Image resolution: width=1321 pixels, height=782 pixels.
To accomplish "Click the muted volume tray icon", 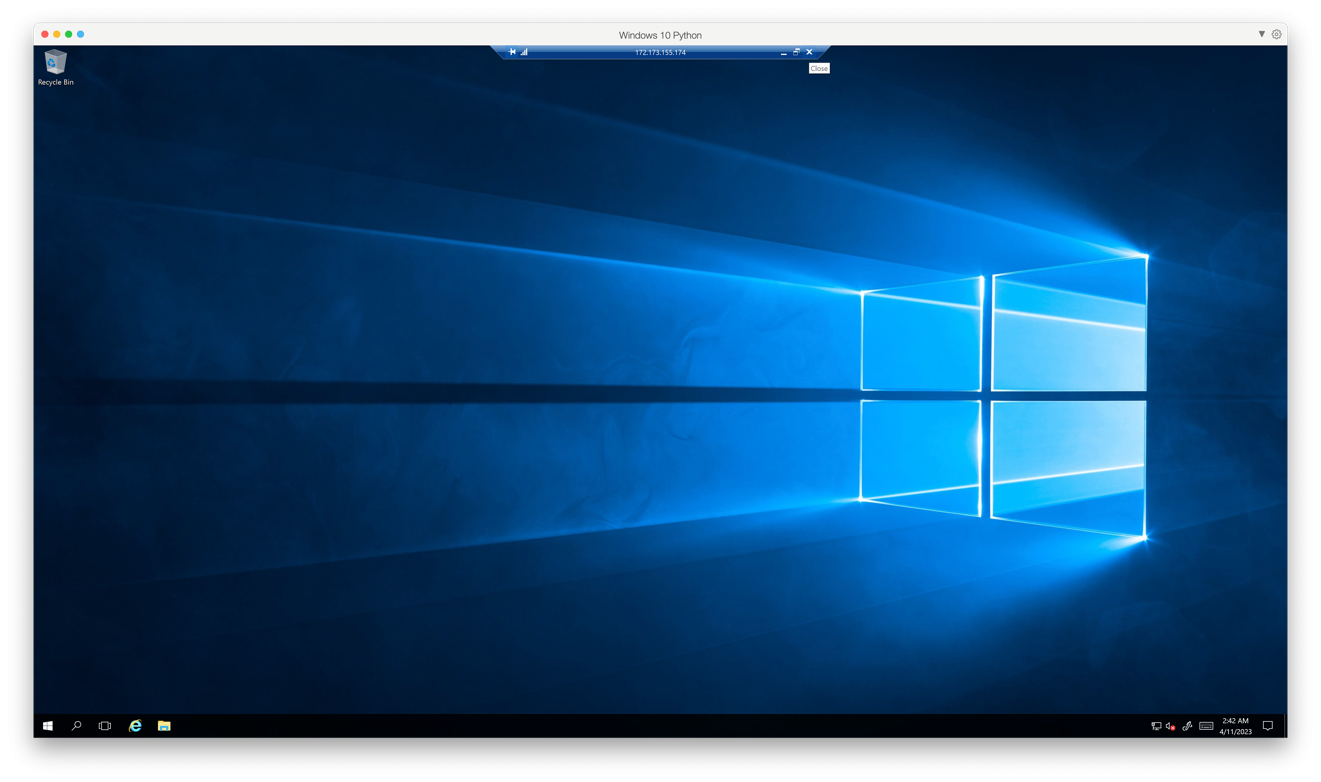I will click(x=1171, y=726).
